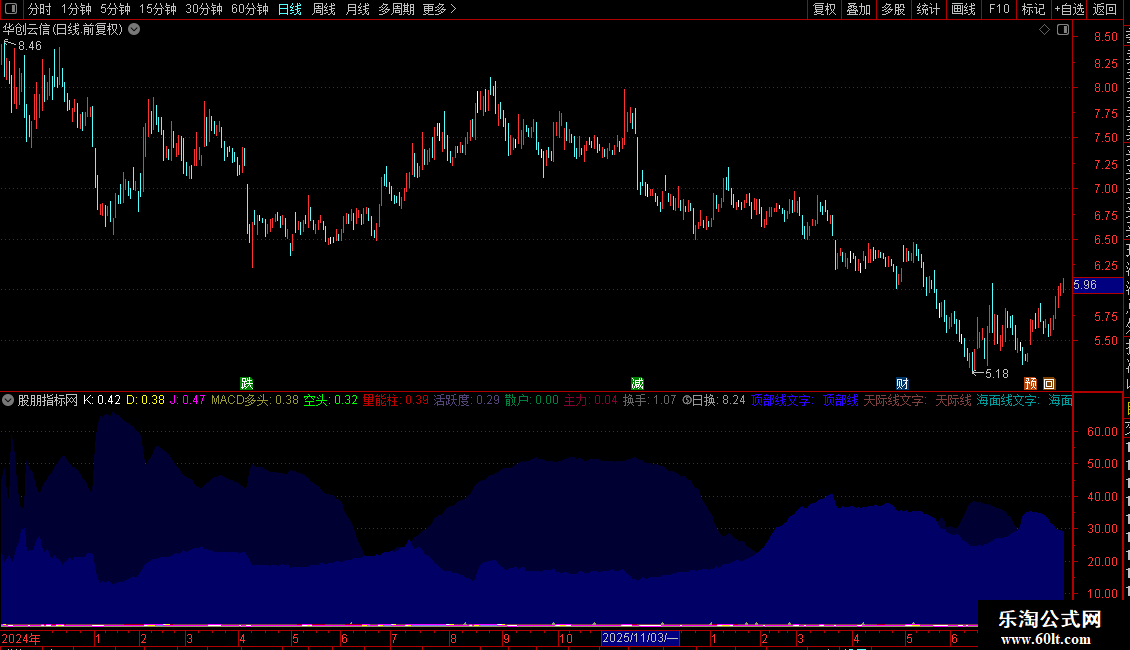Click the orange 回 marker icon
The image size is (1130, 650).
tap(1049, 383)
